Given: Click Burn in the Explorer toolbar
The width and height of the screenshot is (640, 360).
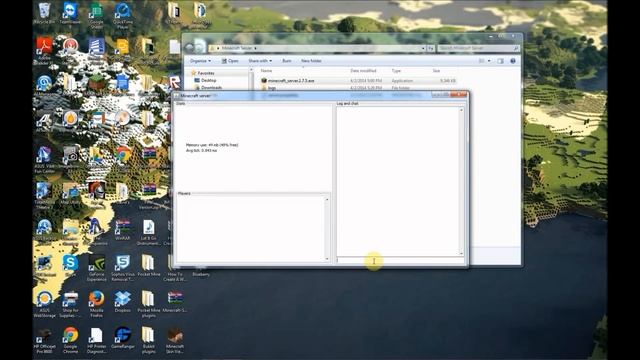Looking at the screenshot, I should click(x=287, y=61).
